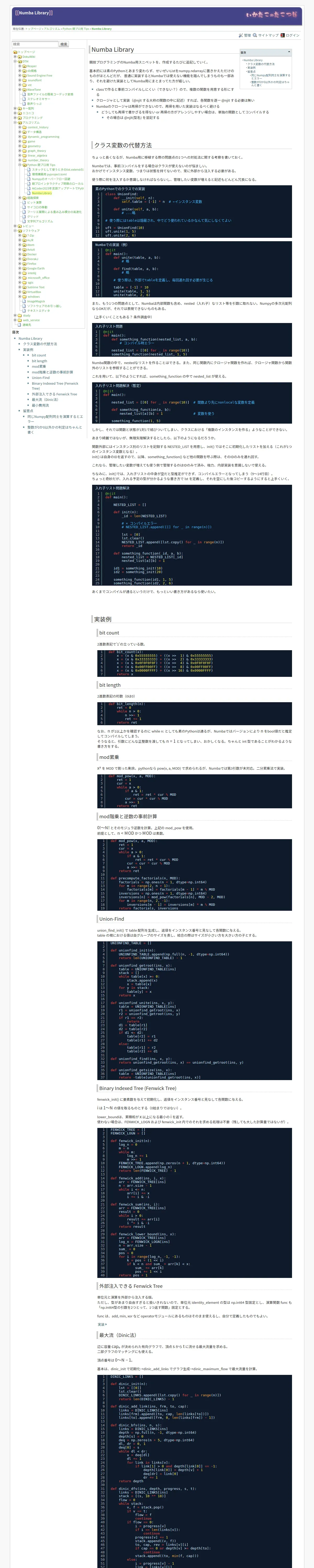Click the ログイン icon at top right
Screen dimensions: 314x1568
click(282, 35)
